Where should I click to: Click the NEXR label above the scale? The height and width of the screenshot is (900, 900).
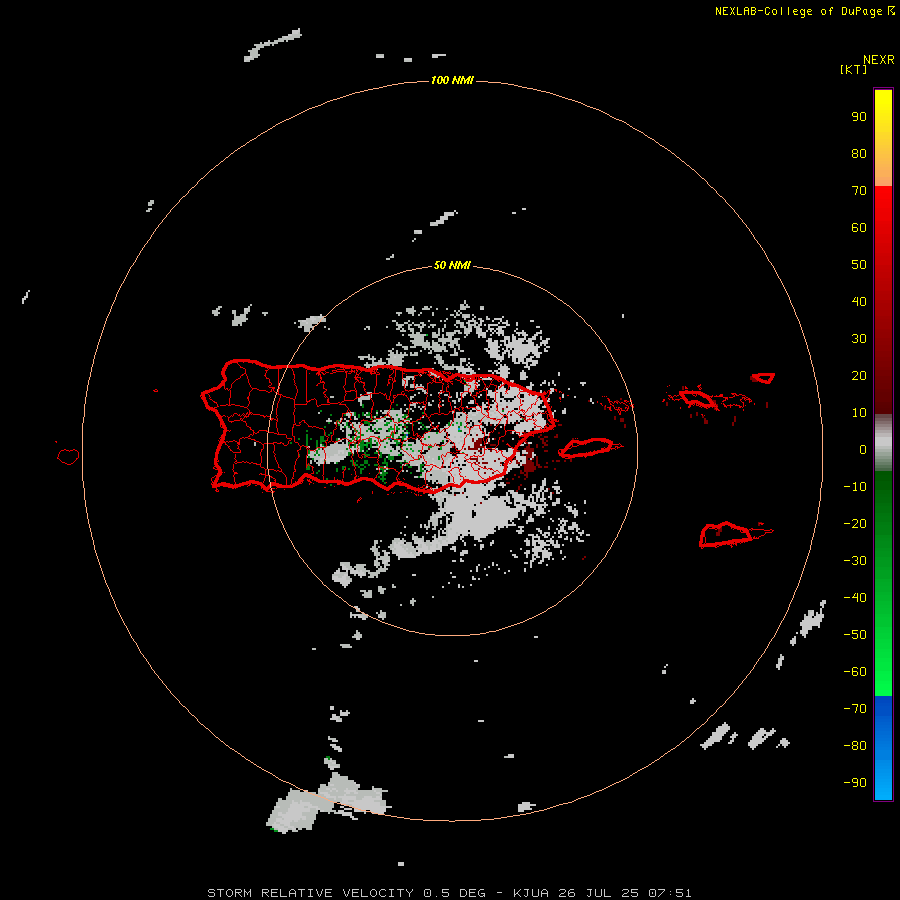[878, 60]
